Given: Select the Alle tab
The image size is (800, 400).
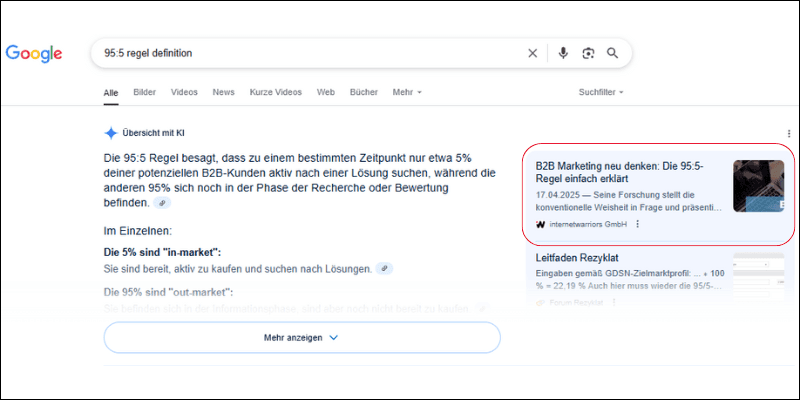Looking at the screenshot, I should 111,93.
